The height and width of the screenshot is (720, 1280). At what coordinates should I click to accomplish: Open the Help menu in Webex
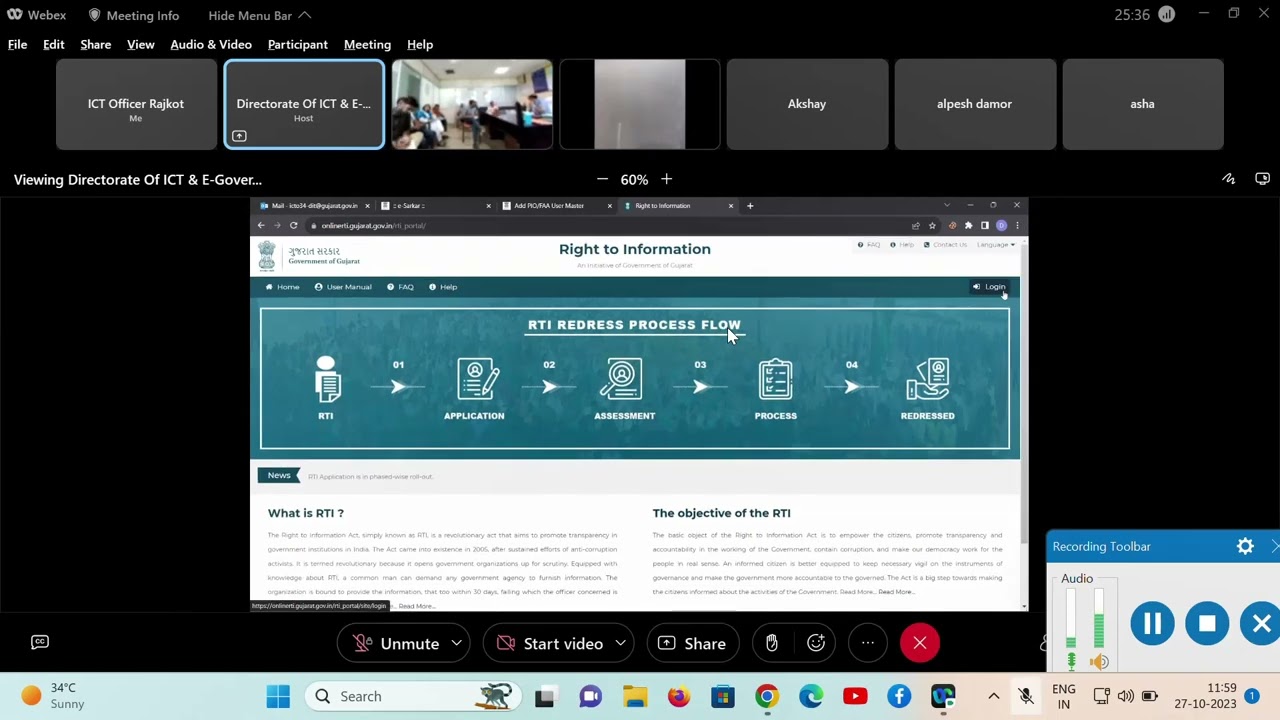click(419, 44)
